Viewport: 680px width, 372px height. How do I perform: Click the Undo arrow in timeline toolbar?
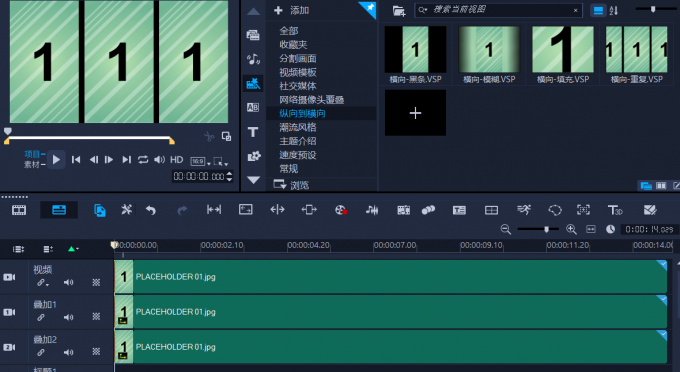[150, 210]
